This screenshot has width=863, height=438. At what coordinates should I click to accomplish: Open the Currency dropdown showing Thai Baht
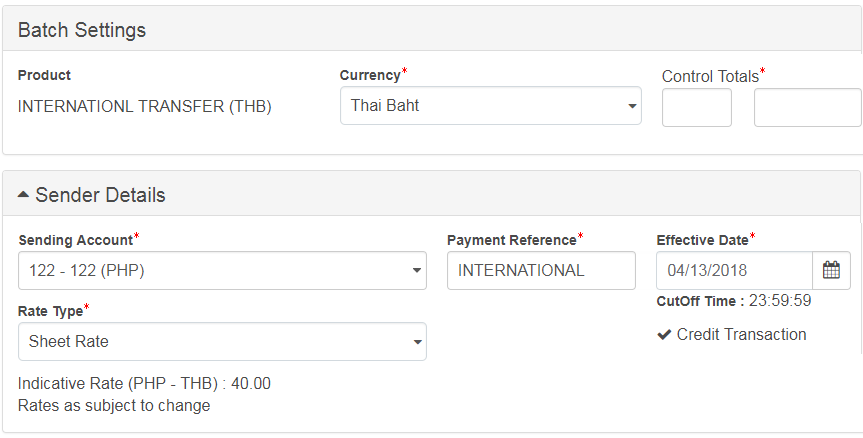click(x=490, y=105)
